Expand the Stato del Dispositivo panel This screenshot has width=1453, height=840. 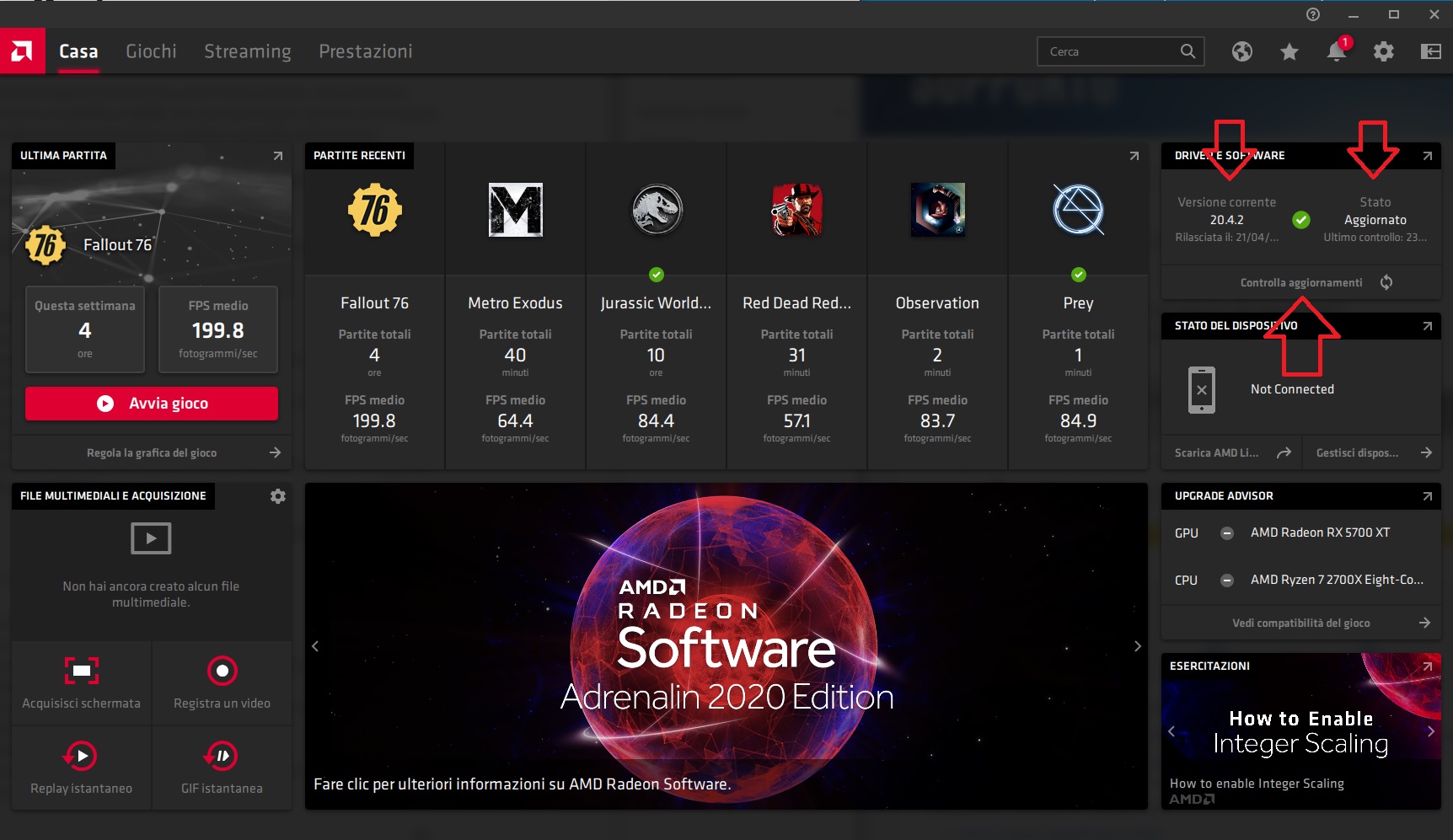(1427, 326)
